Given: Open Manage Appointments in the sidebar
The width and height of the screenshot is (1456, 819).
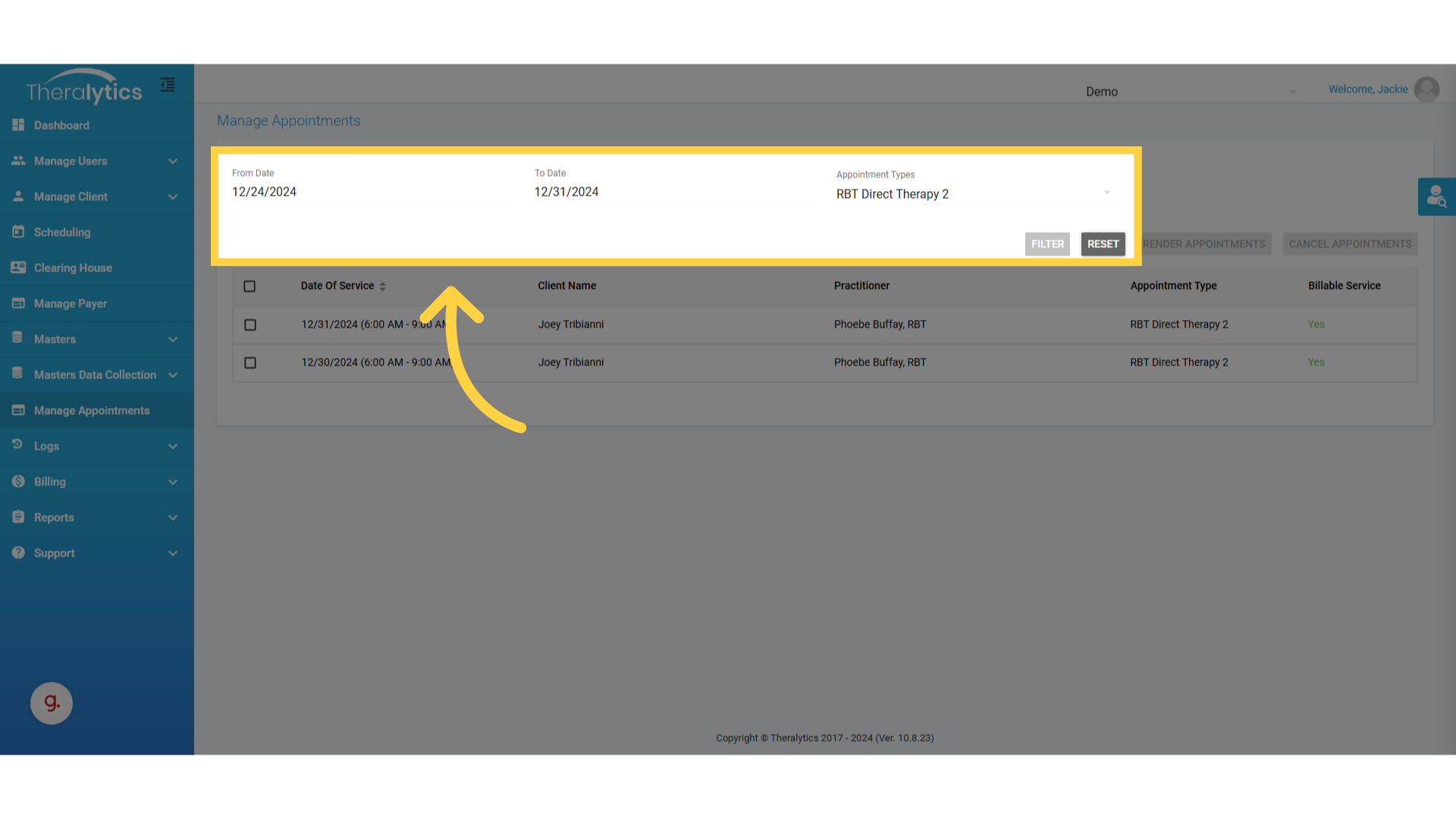Looking at the screenshot, I should click(x=91, y=410).
